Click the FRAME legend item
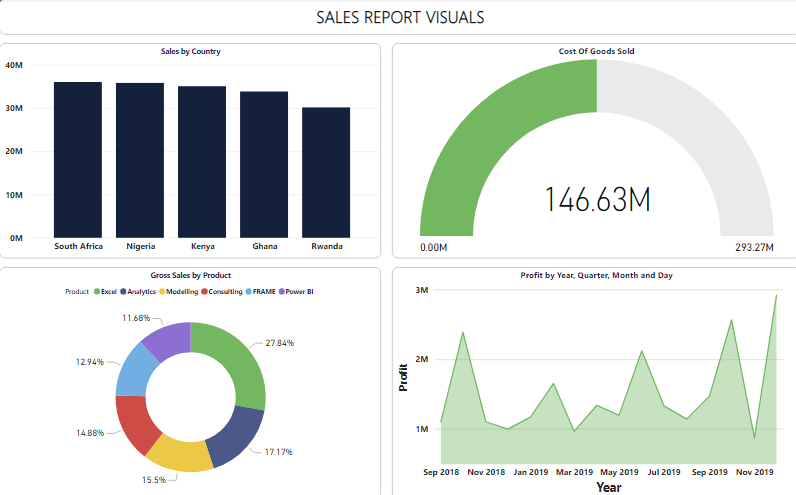This screenshot has height=495, width=796. (x=265, y=291)
